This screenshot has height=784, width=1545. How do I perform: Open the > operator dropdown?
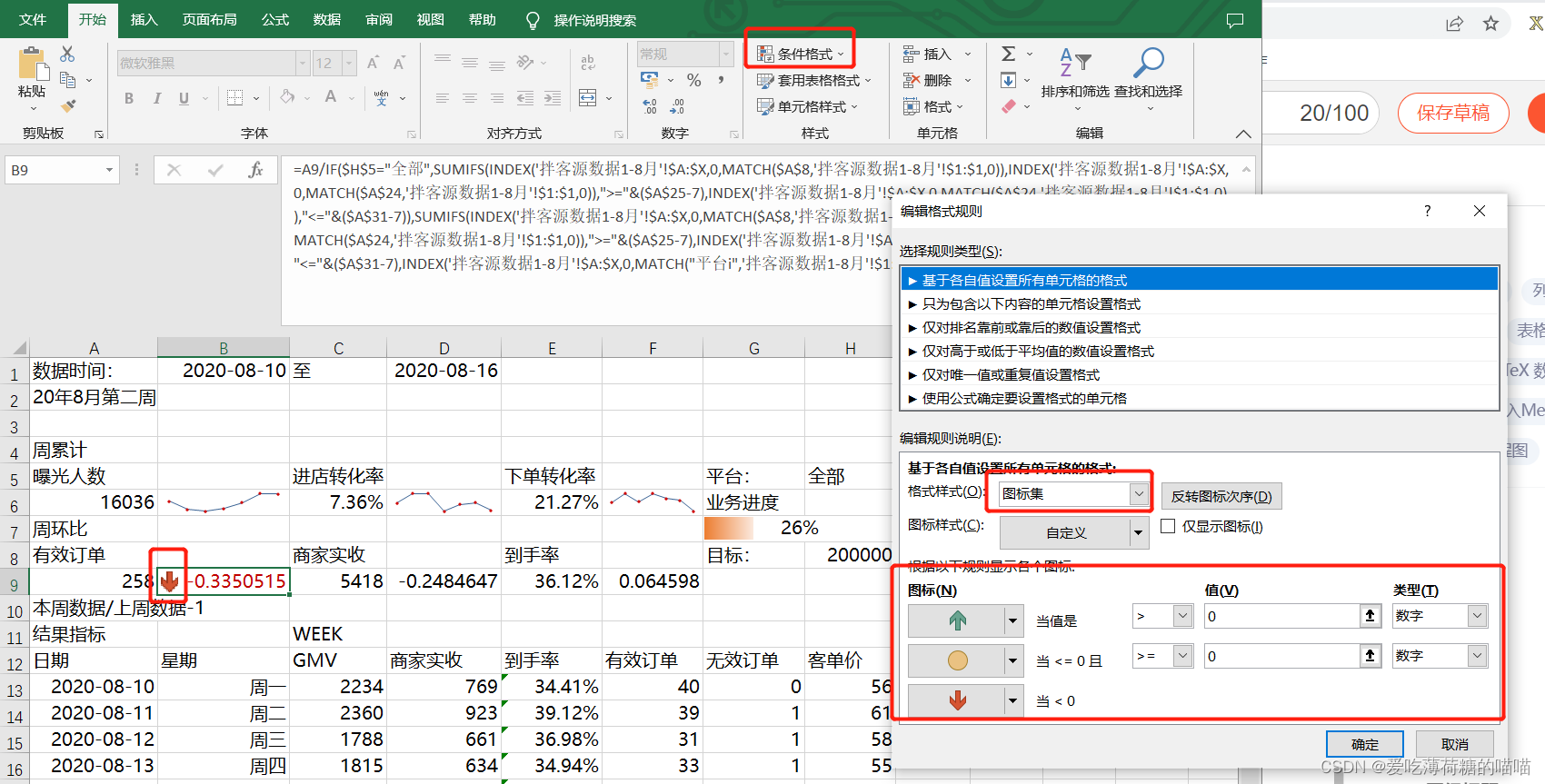(1163, 616)
